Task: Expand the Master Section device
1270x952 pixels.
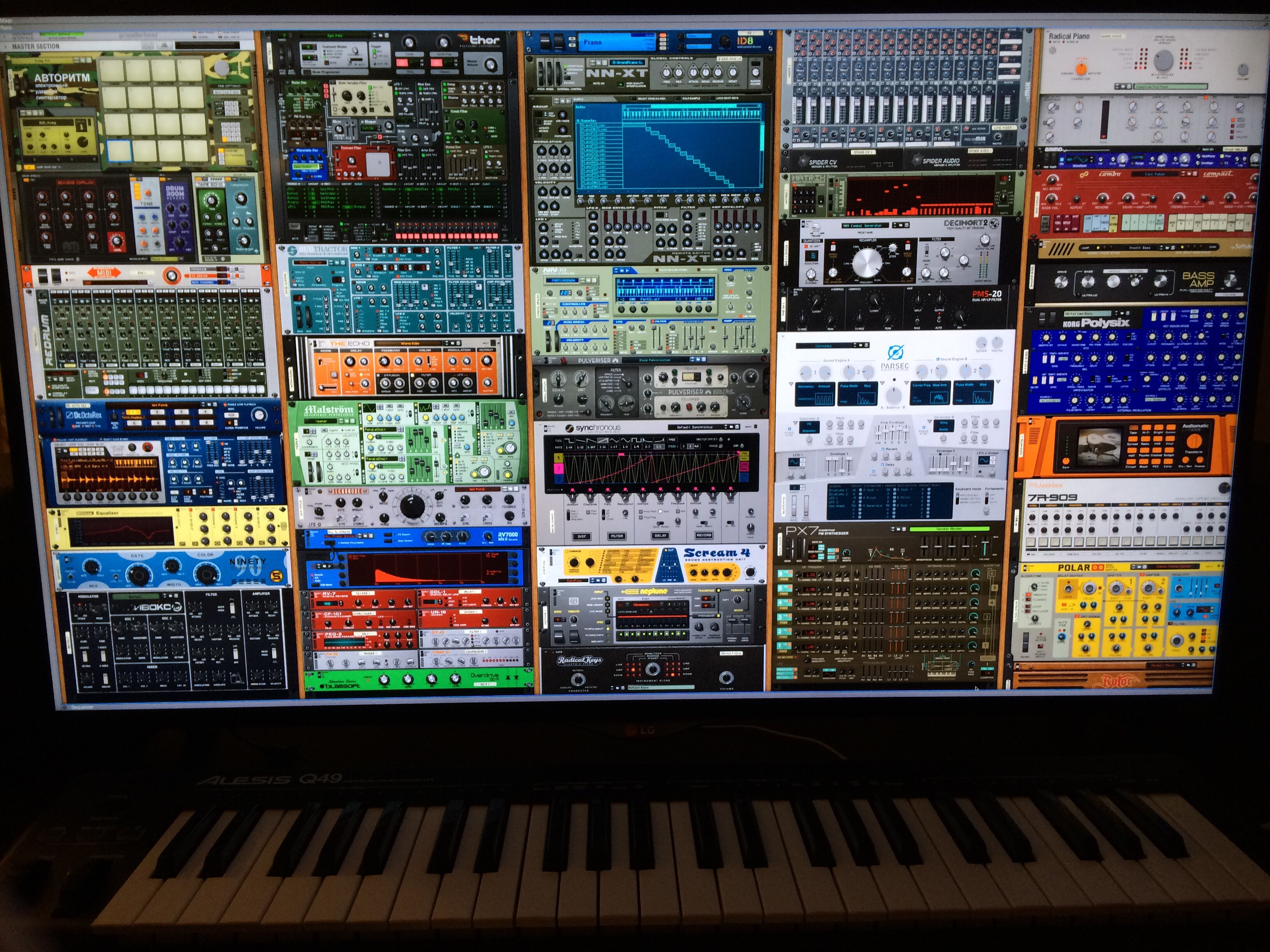Action: 6,47
